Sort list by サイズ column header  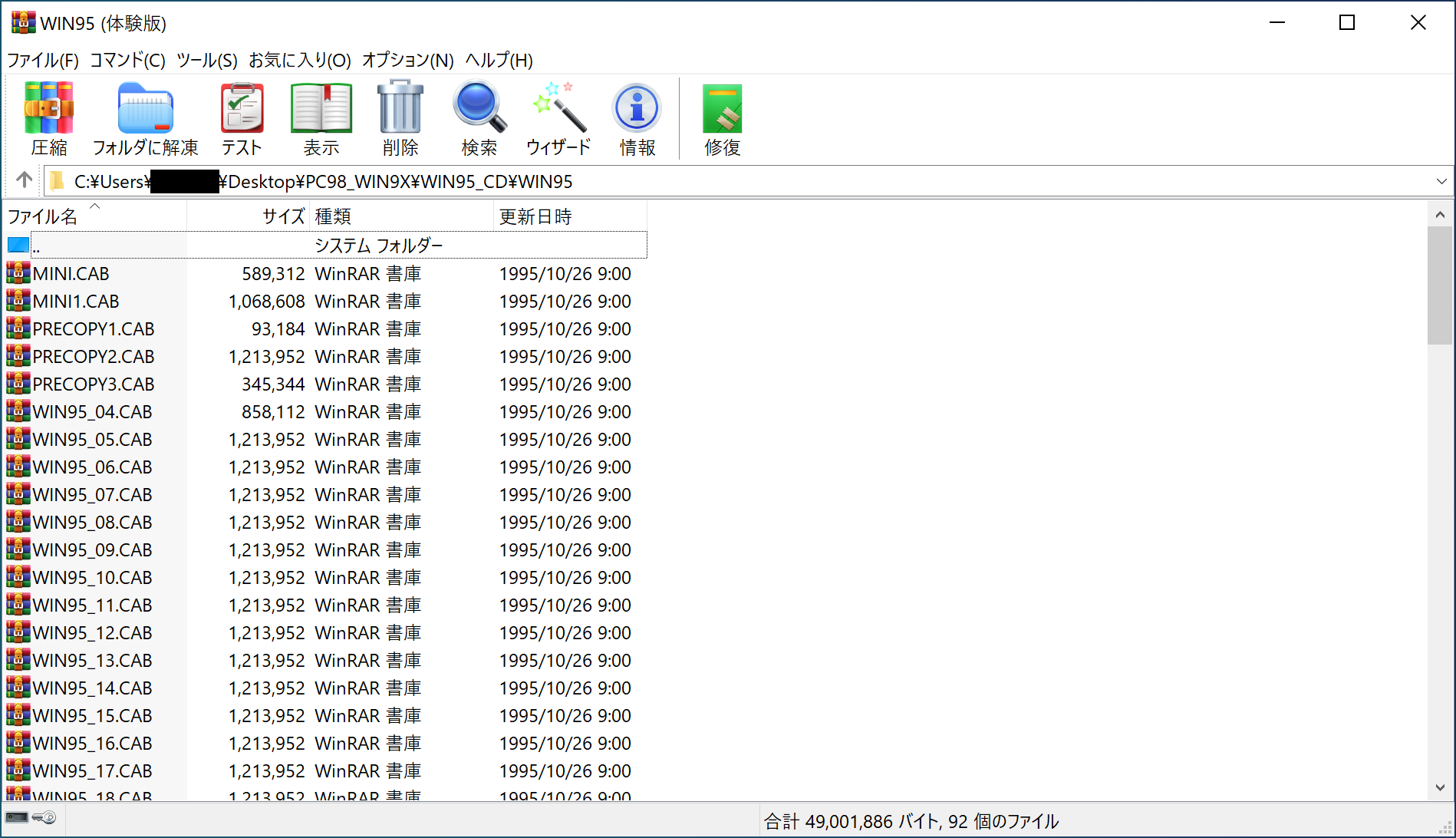[248, 216]
